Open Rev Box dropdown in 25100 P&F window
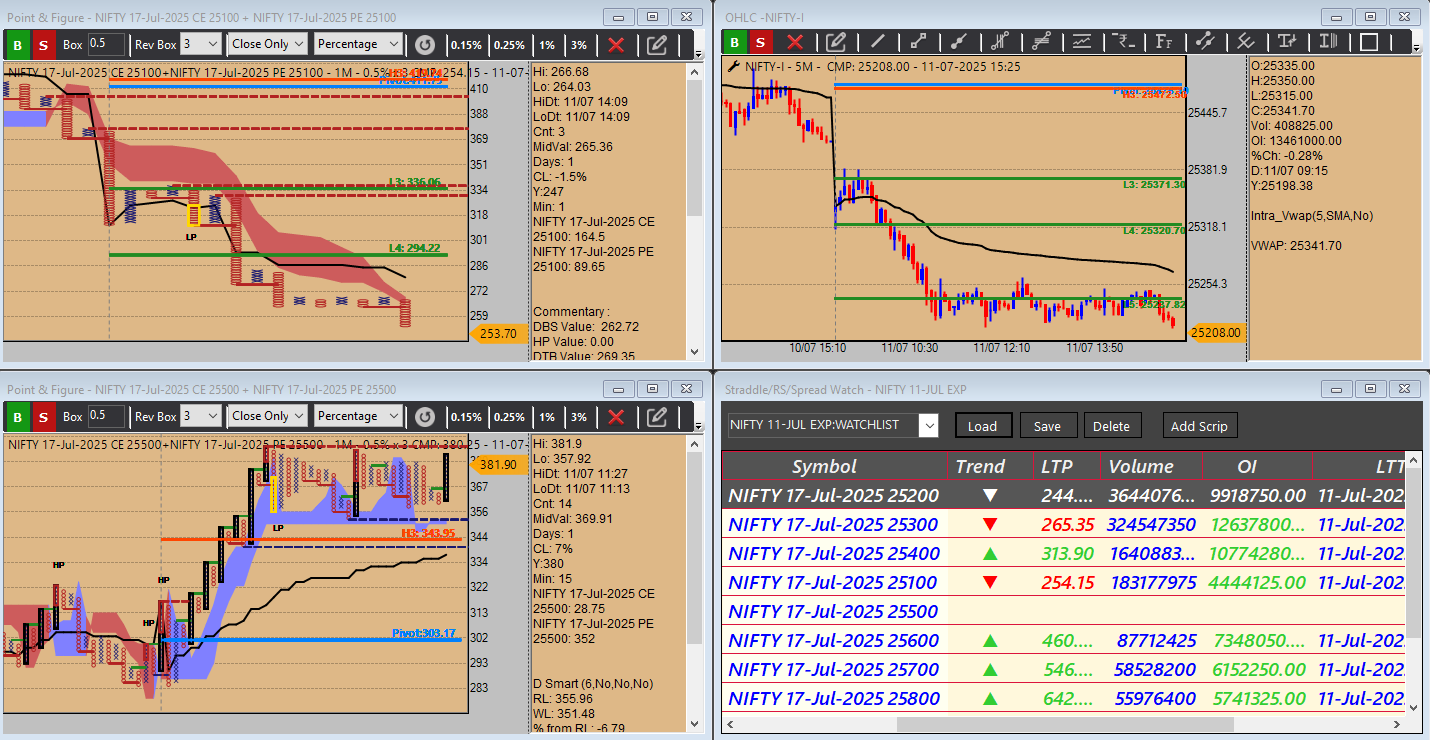The image size is (1430, 740). pyautogui.click(x=201, y=44)
